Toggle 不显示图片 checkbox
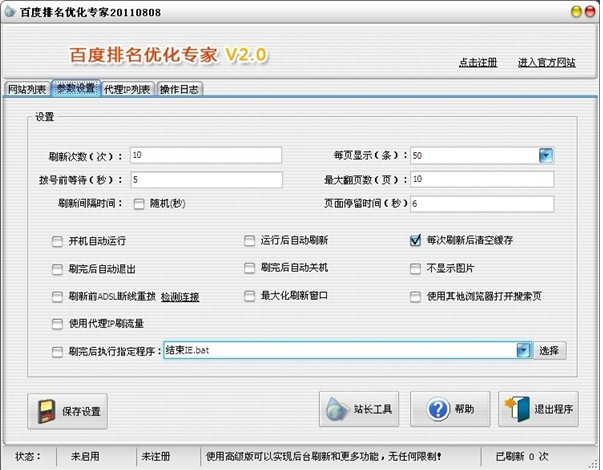This screenshot has width=603, height=470. click(x=415, y=268)
